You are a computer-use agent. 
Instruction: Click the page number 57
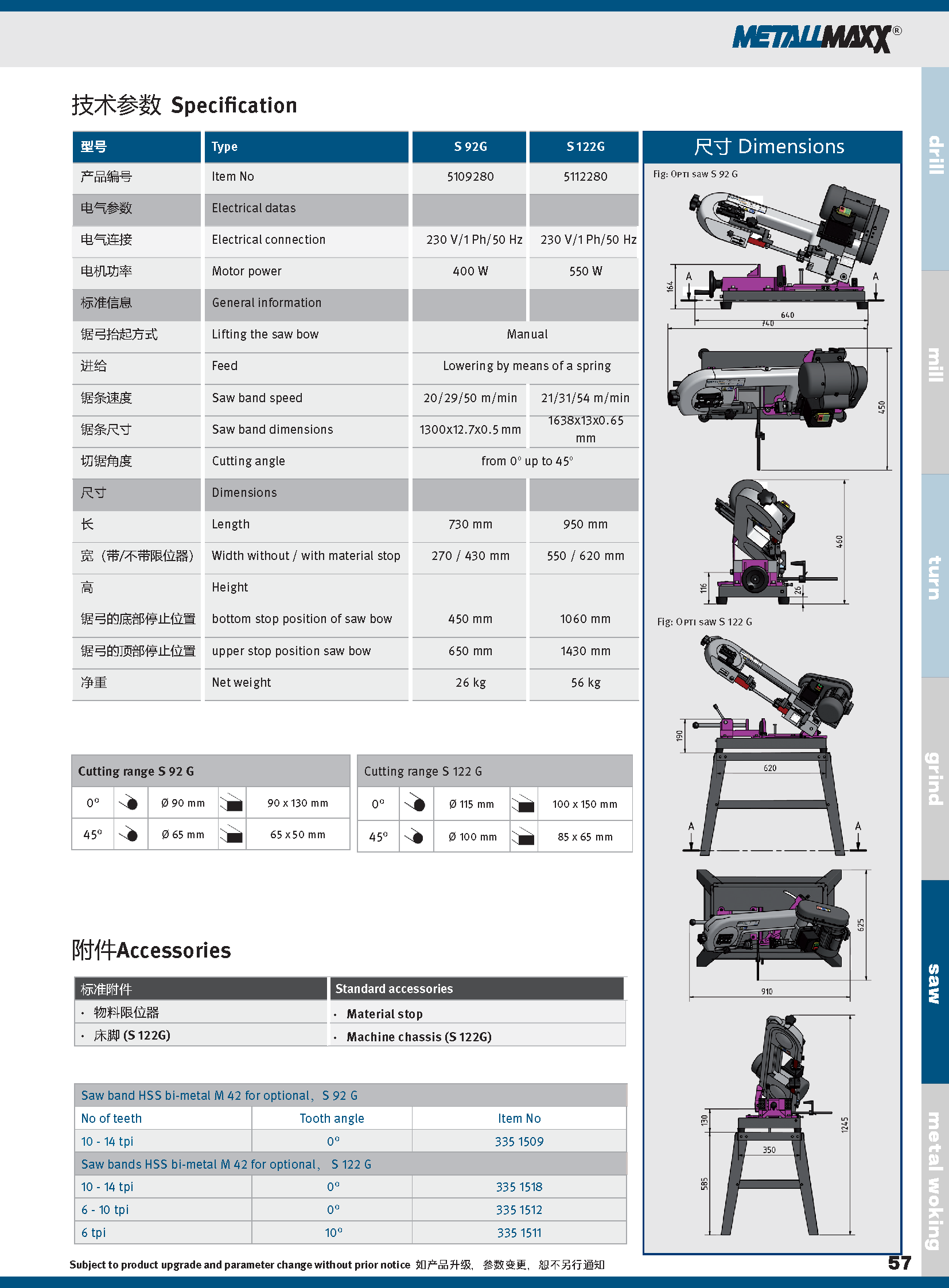click(x=899, y=1263)
